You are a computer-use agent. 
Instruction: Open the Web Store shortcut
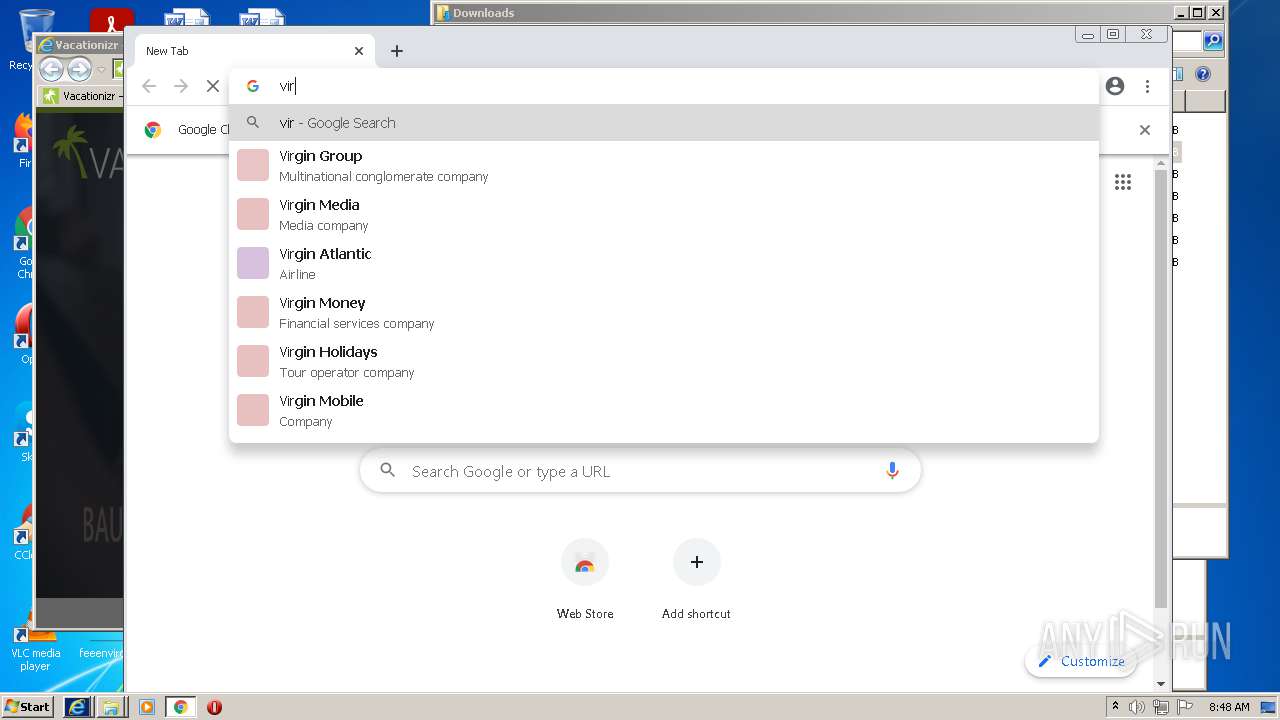[585, 579]
